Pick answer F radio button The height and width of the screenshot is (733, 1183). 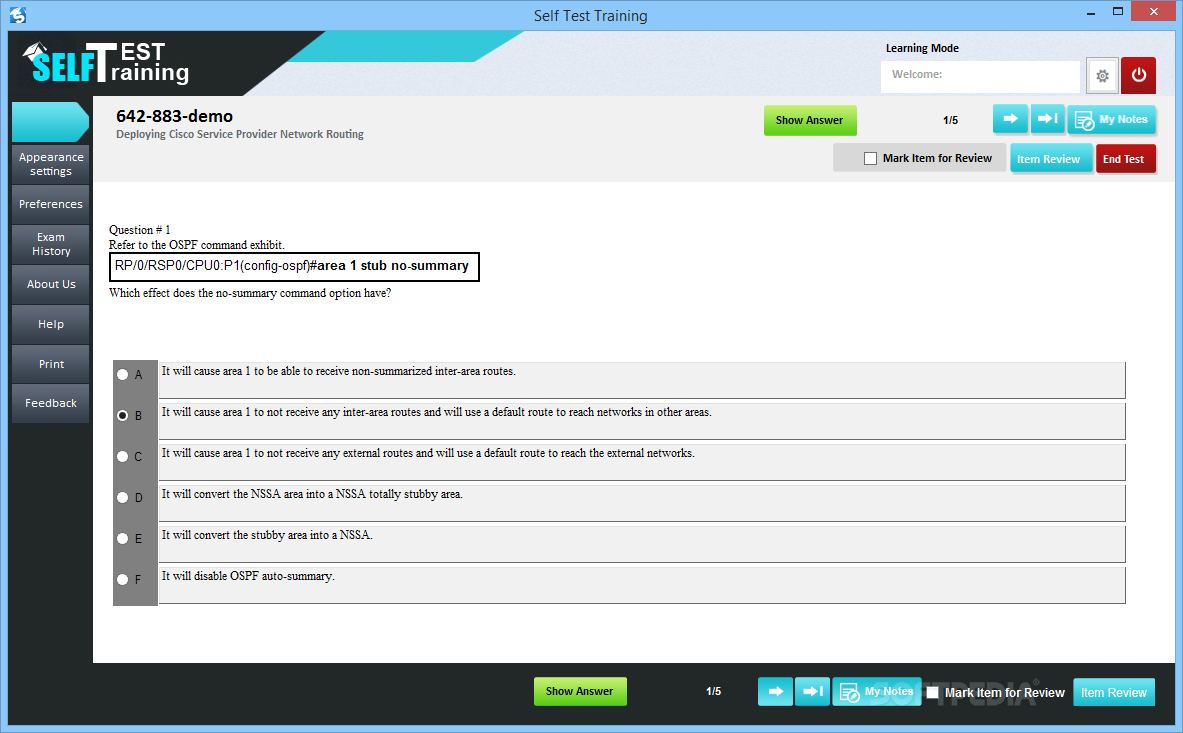coord(122,579)
